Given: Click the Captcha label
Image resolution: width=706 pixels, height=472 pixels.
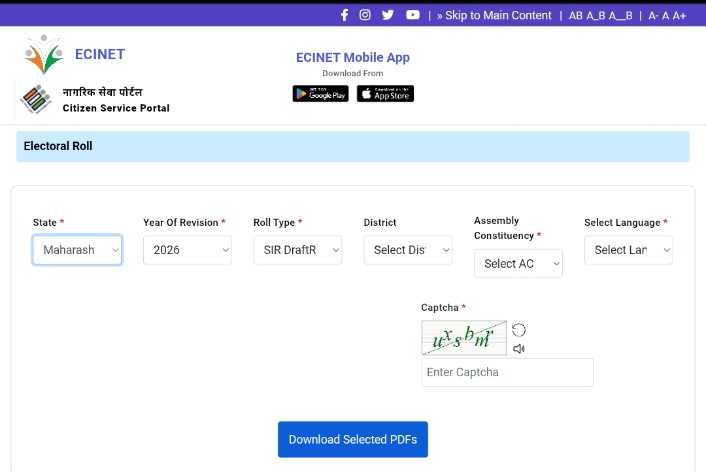Looking at the screenshot, I should [x=440, y=308].
